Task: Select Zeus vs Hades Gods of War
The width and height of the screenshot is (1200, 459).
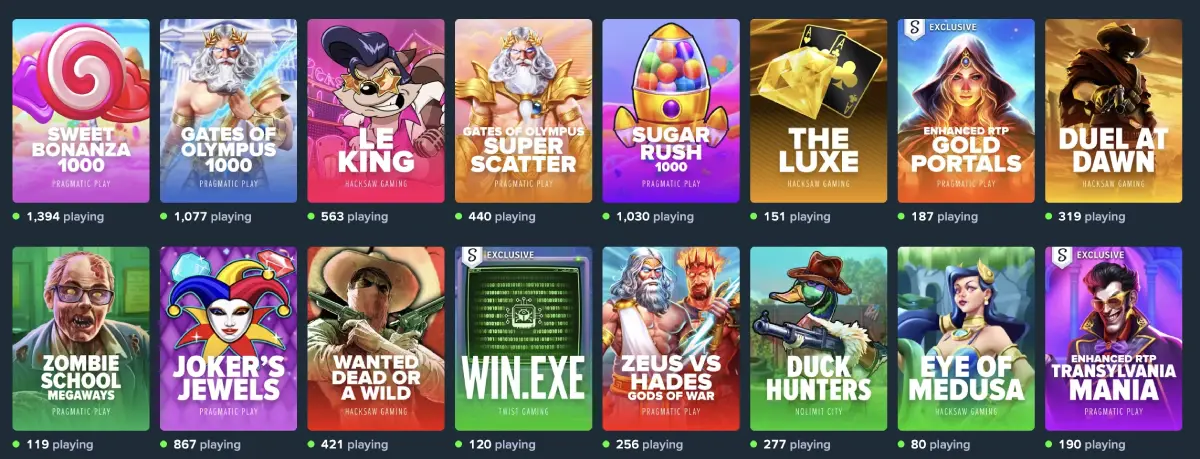Action: point(671,339)
